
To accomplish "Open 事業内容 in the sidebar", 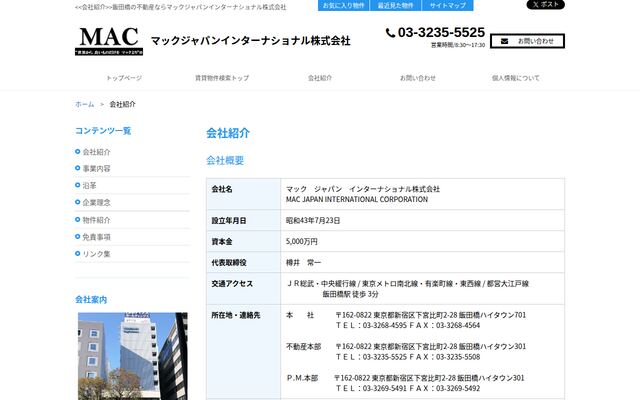I will 96,169.
